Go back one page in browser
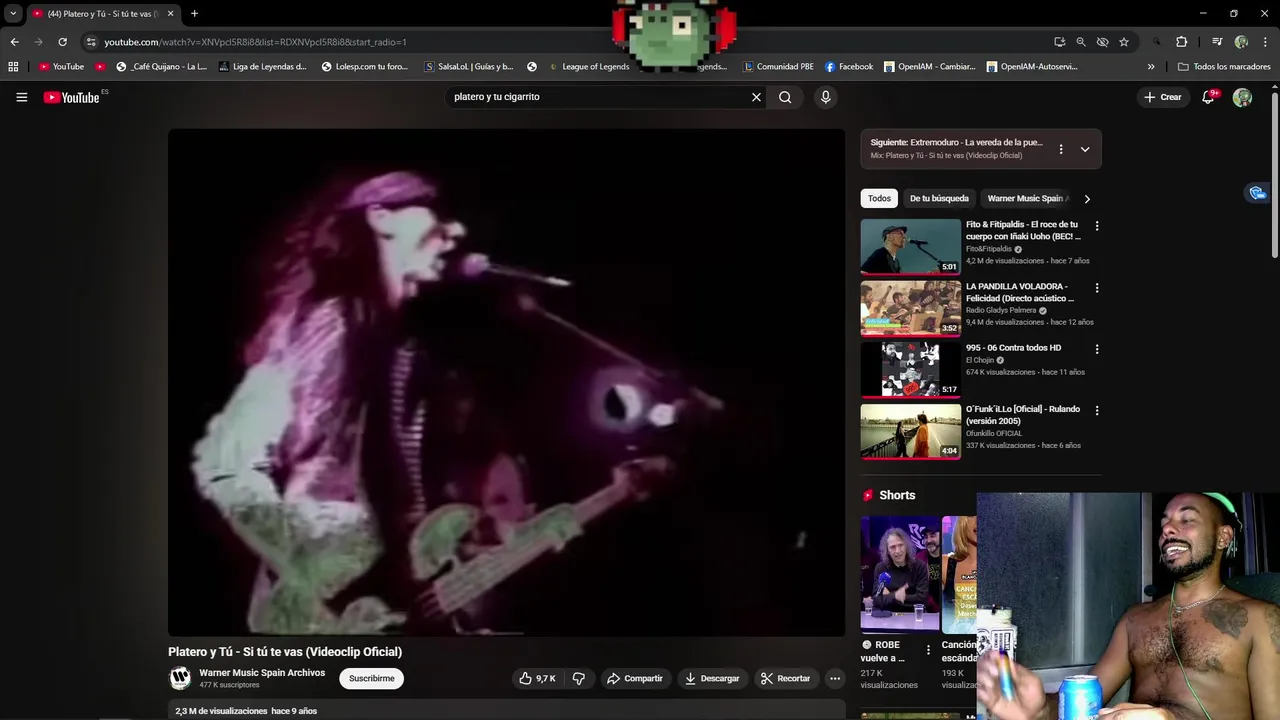 click(14, 42)
